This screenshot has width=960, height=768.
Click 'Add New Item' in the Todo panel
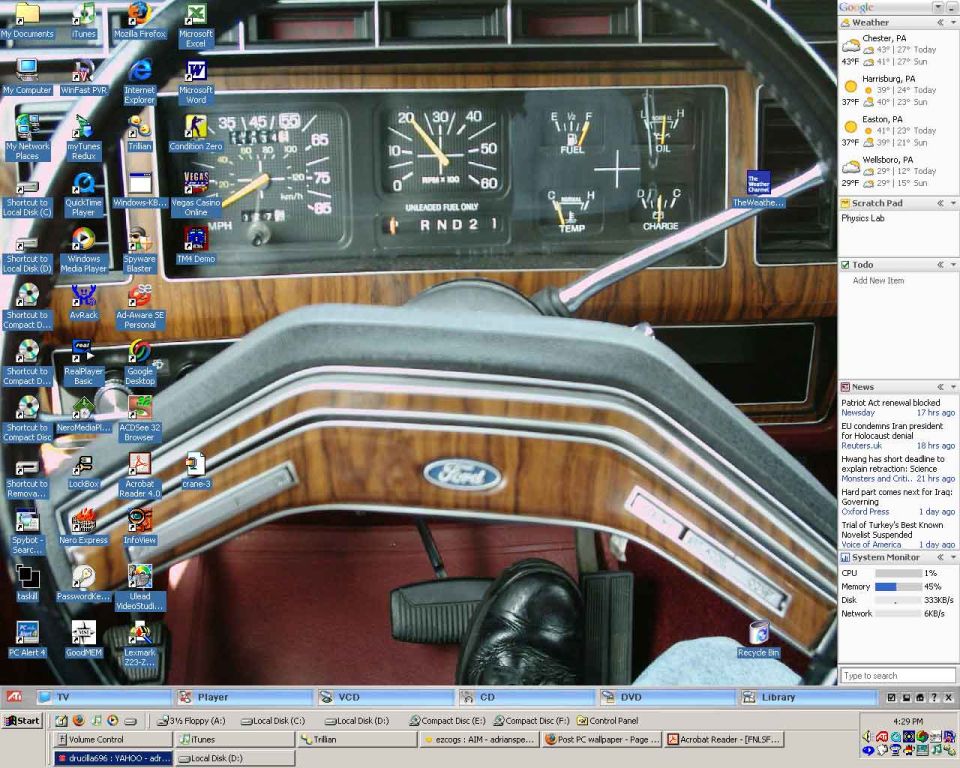878,280
